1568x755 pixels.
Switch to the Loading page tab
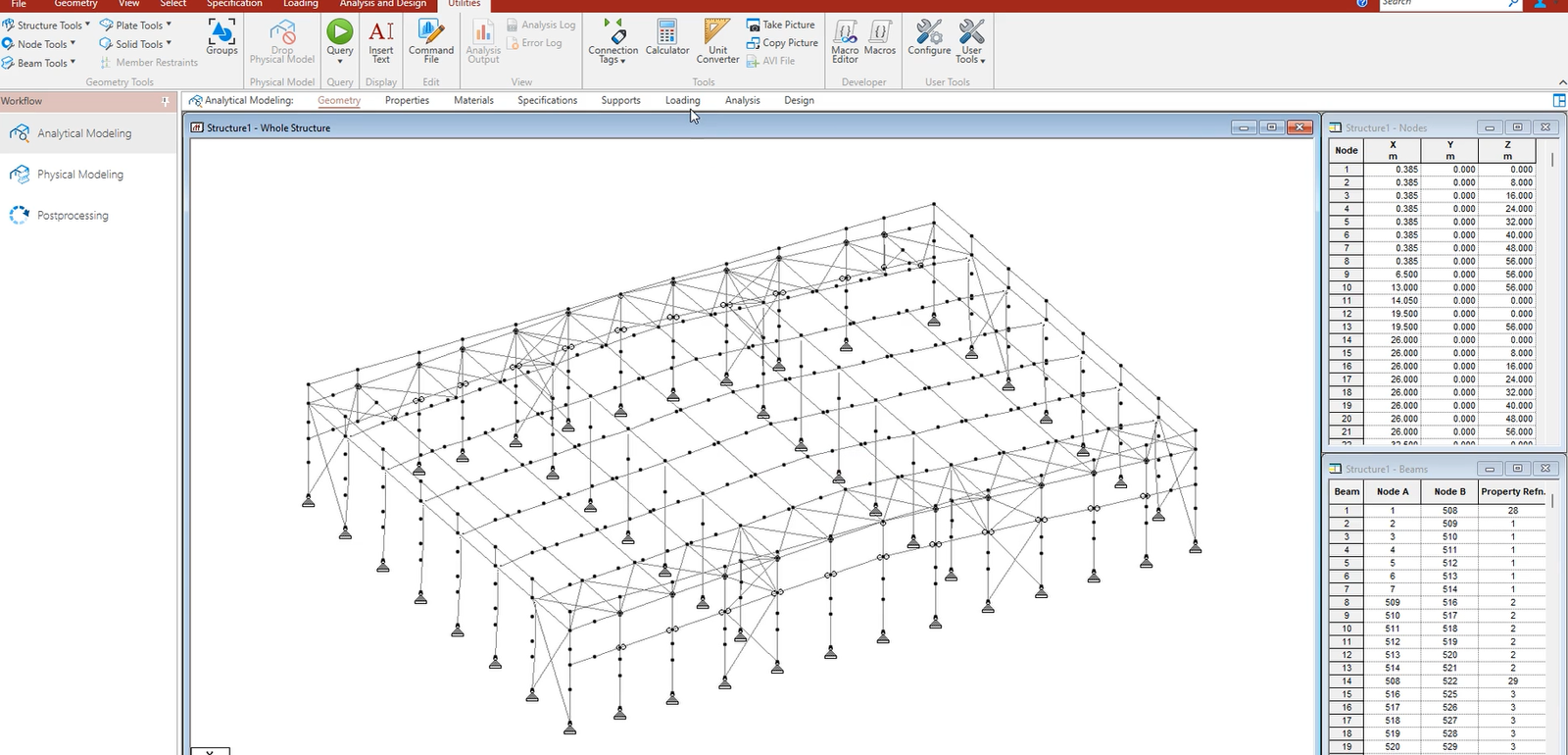coord(682,100)
